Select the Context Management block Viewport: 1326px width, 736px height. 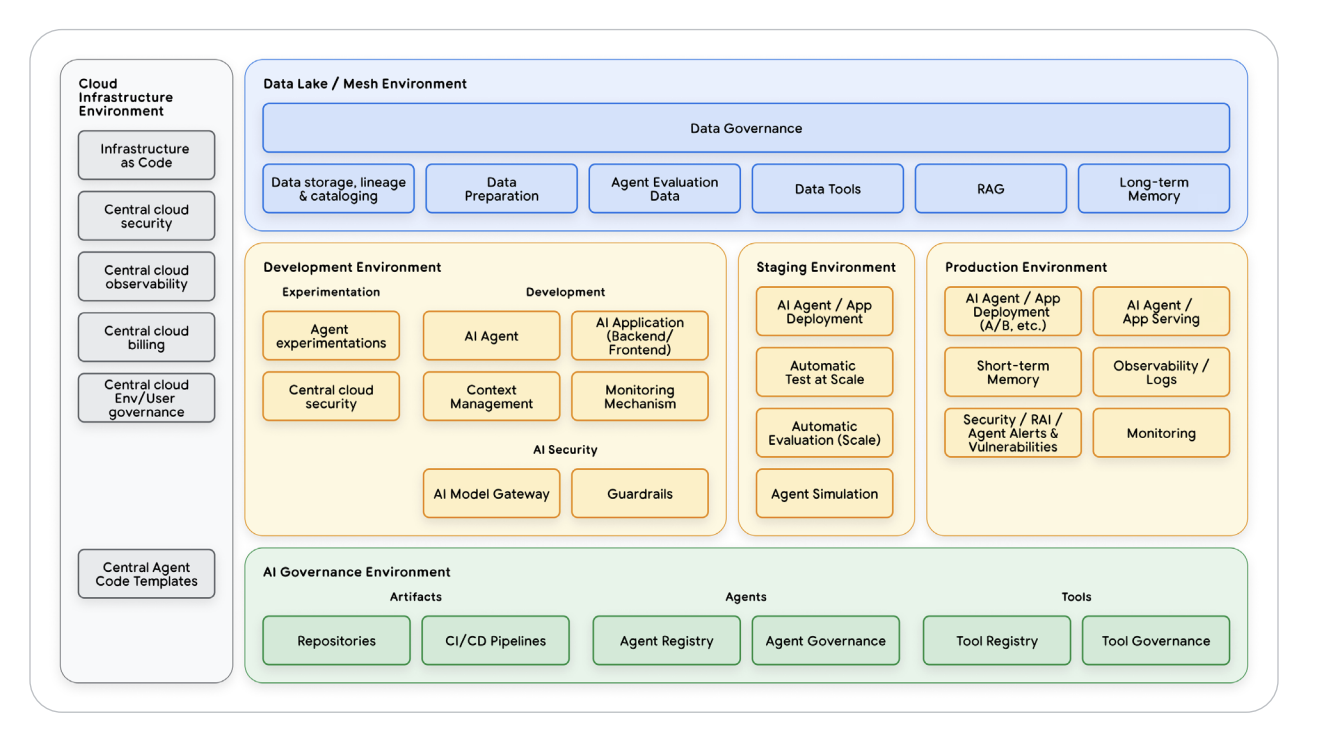click(491, 396)
